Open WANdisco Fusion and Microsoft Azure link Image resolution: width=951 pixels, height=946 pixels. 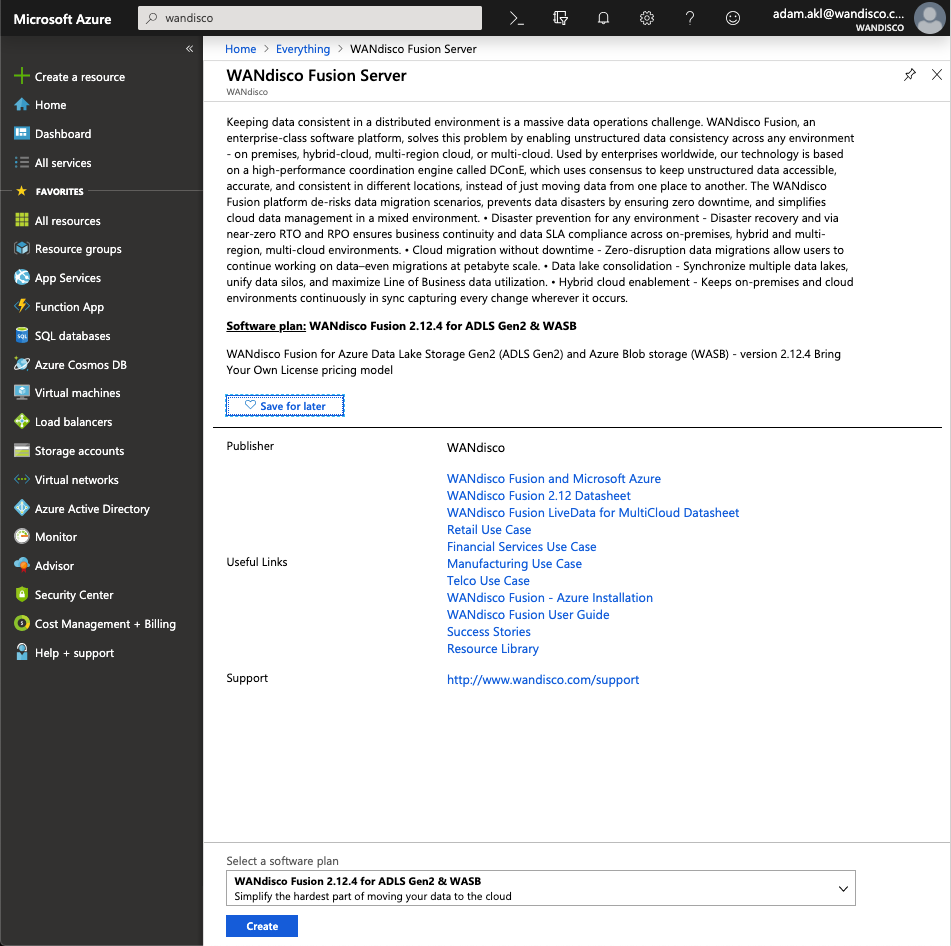554,478
